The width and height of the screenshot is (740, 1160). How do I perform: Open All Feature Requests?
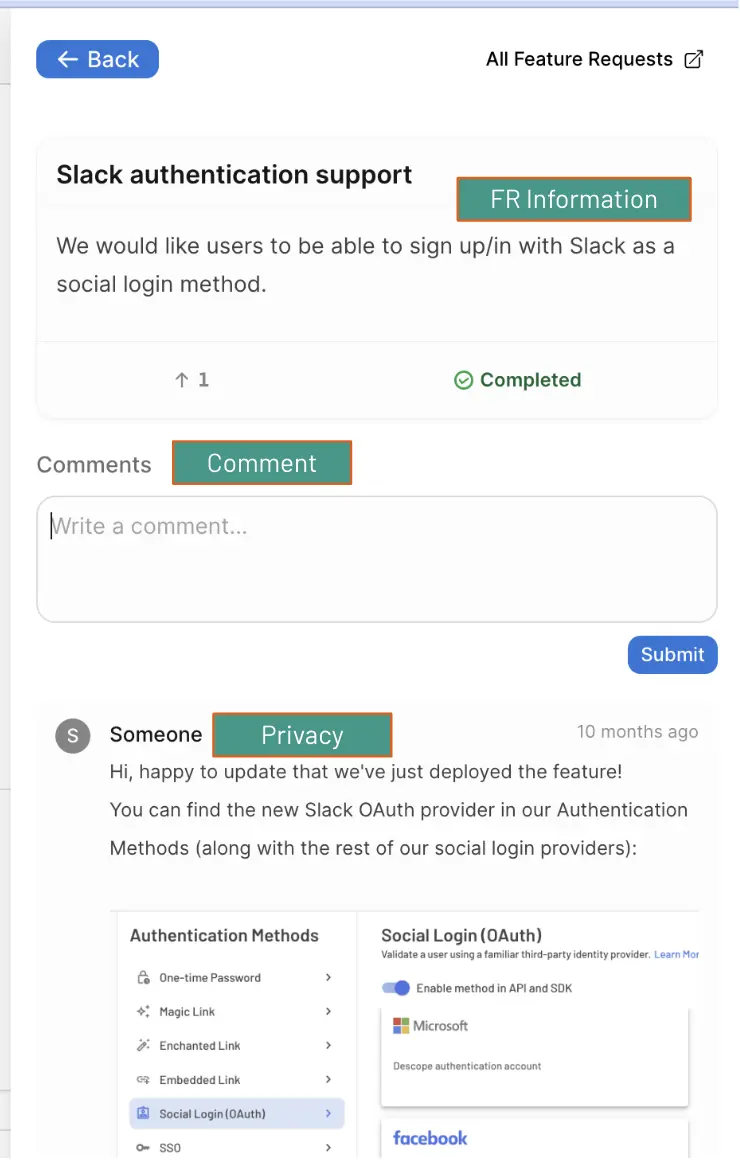[x=580, y=59]
